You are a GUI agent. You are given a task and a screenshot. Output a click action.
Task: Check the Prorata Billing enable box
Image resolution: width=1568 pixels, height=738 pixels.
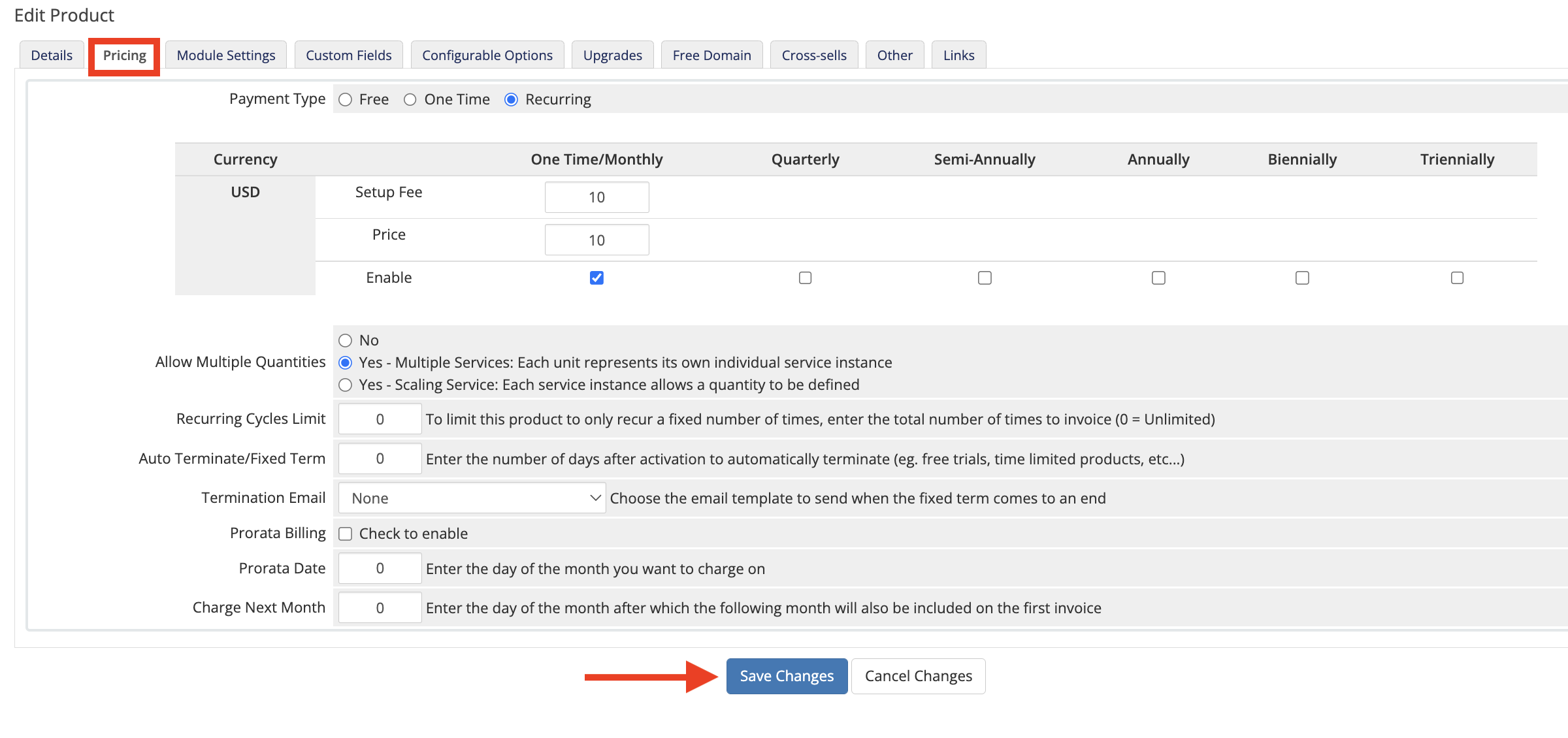[346, 534]
